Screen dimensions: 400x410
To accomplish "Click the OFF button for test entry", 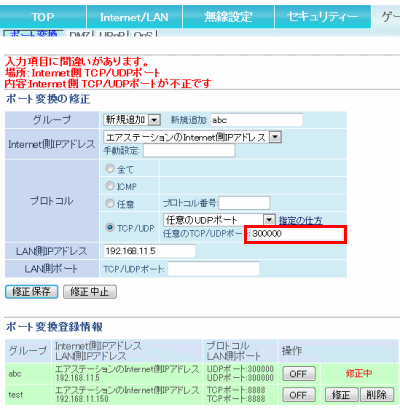I will coord(299,395).
